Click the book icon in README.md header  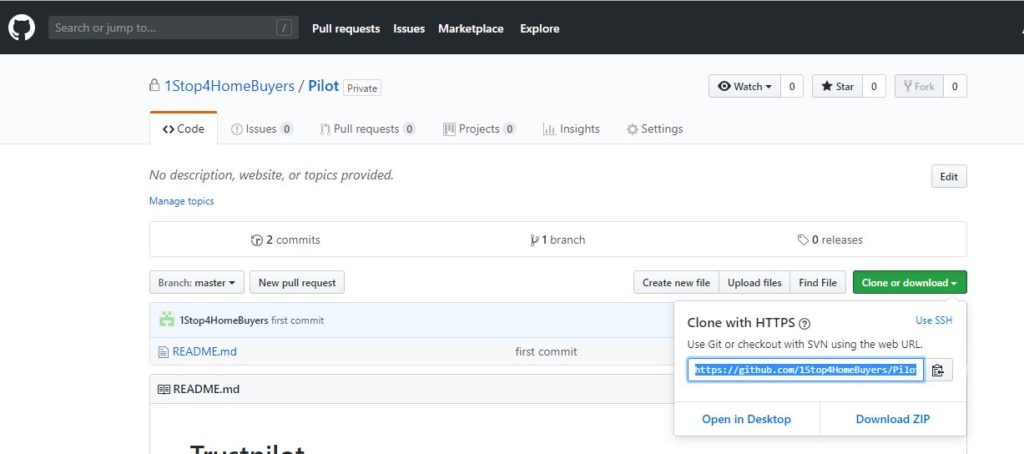pyautogui.click(x=164, y=389)
